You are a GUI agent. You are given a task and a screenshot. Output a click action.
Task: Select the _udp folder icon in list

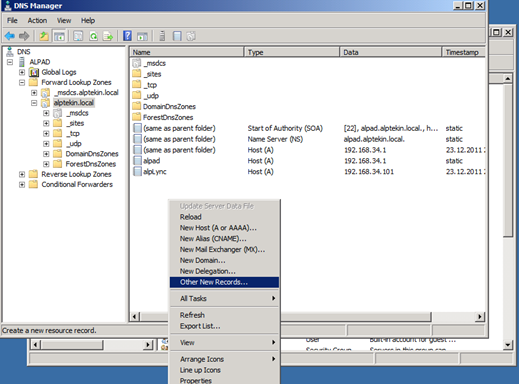coord(137,95)
